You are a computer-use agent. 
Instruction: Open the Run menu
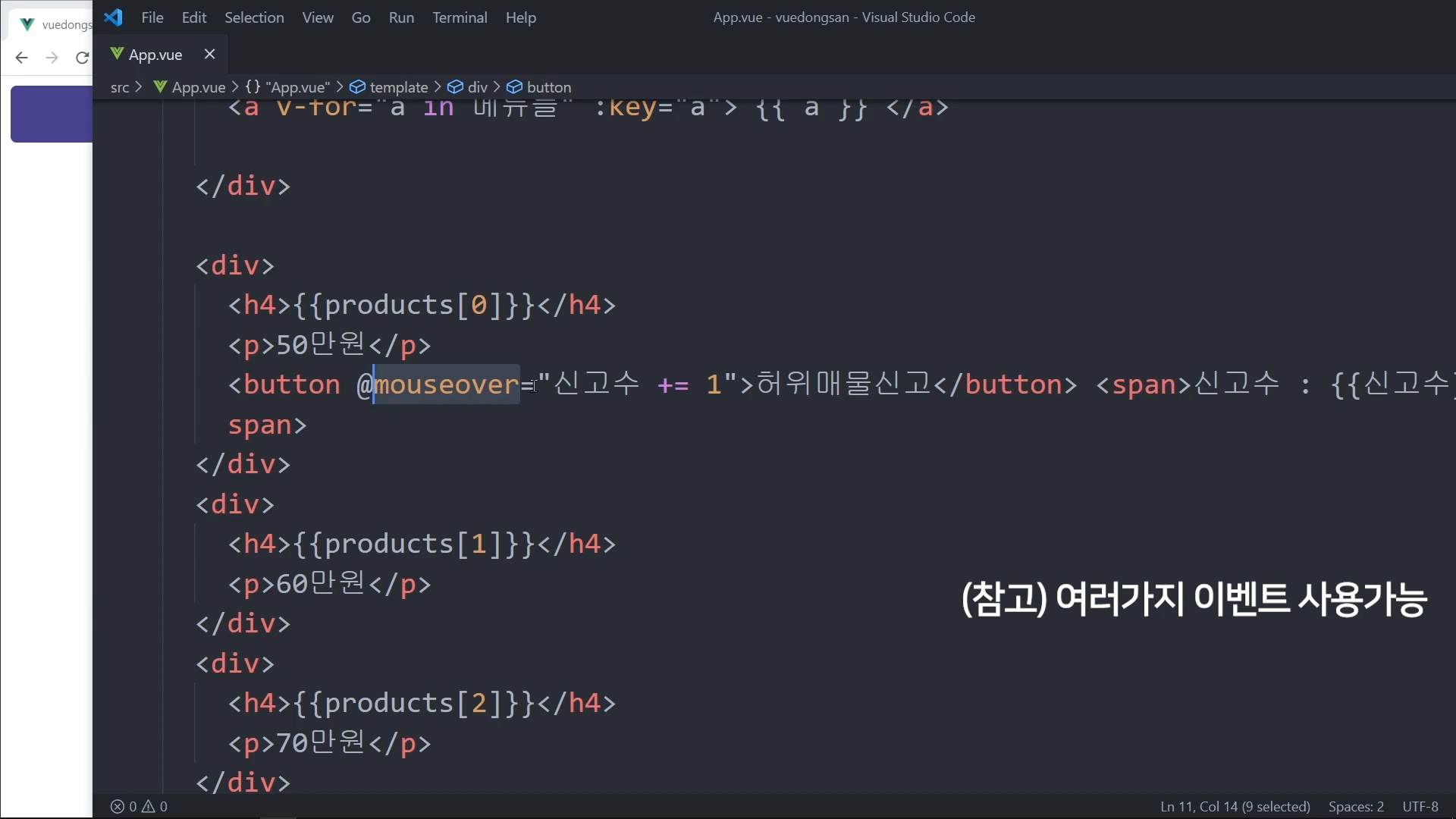401,17
